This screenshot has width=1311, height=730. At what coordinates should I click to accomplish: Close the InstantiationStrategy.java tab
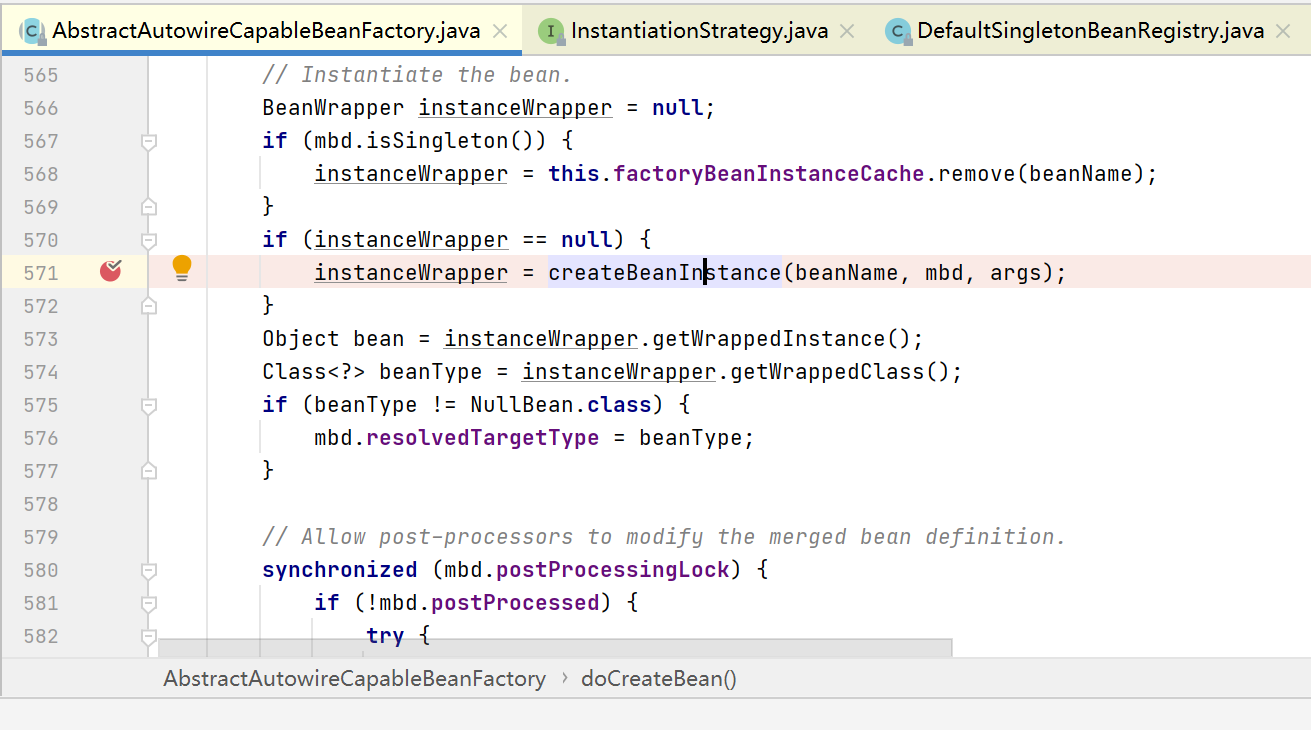[x=847, y=32]
